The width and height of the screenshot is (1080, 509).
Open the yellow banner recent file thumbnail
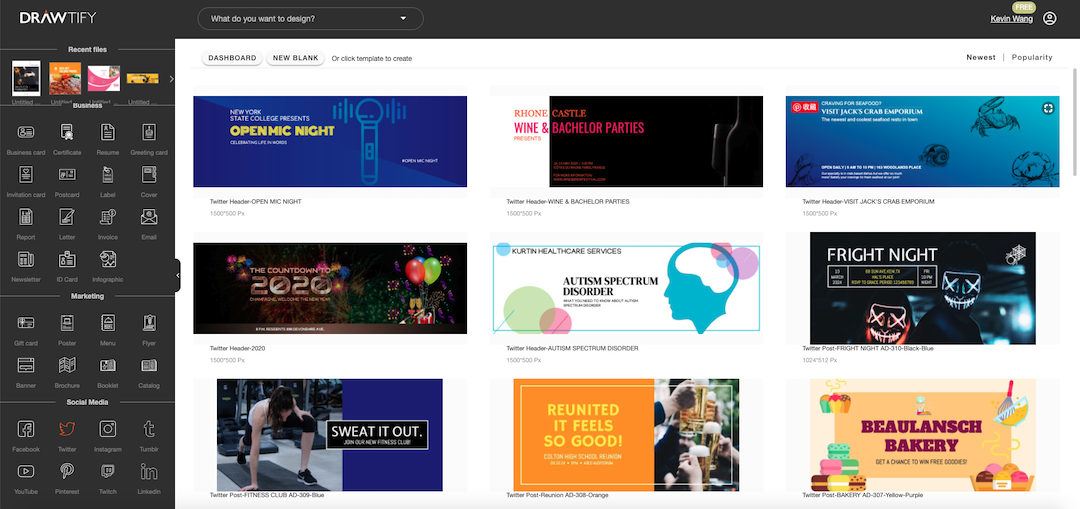coord(143,79)
